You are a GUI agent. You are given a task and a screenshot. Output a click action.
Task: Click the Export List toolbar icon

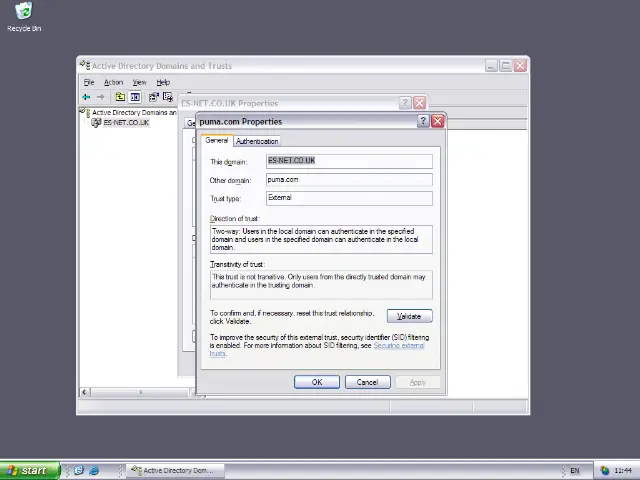point(168,97)
